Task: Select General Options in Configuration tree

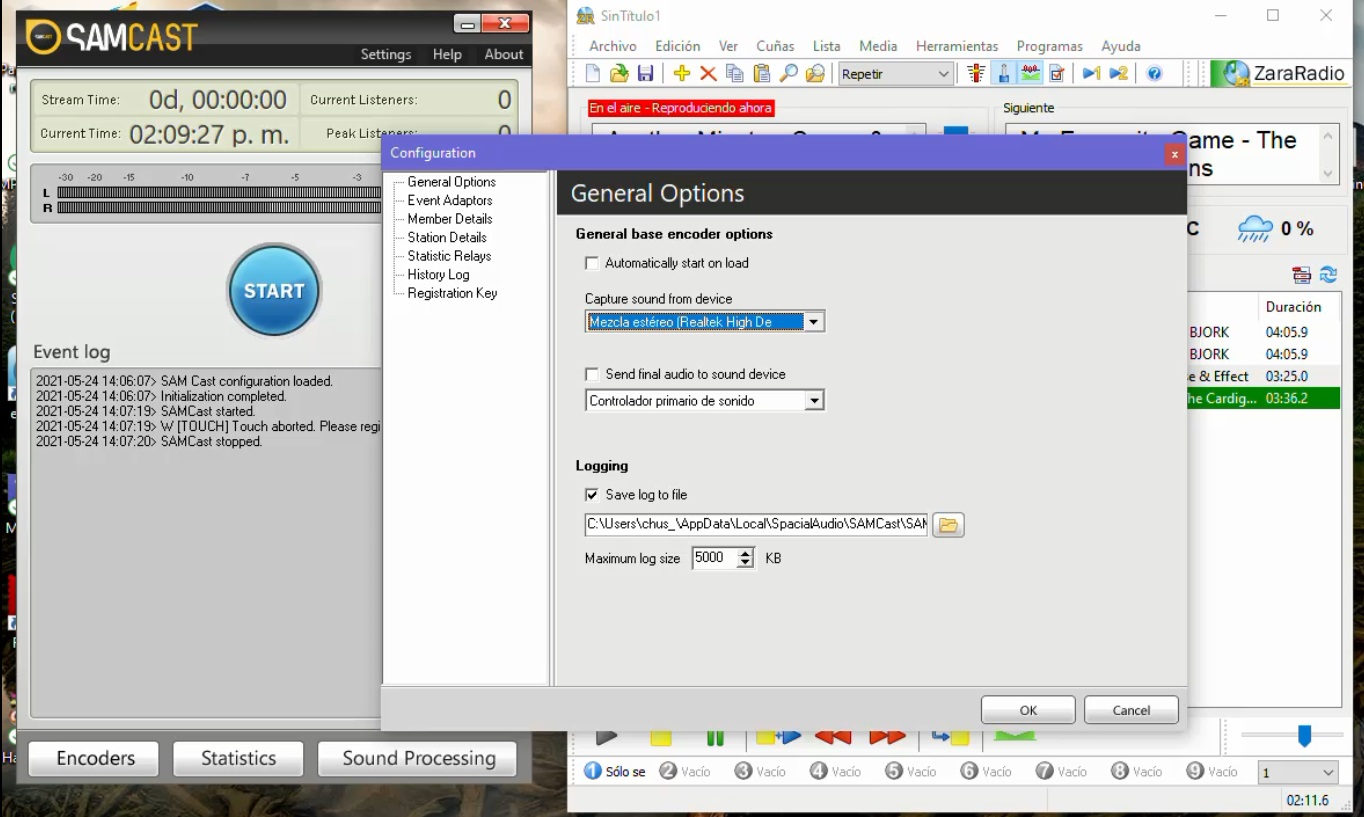Action: (451, 182)
